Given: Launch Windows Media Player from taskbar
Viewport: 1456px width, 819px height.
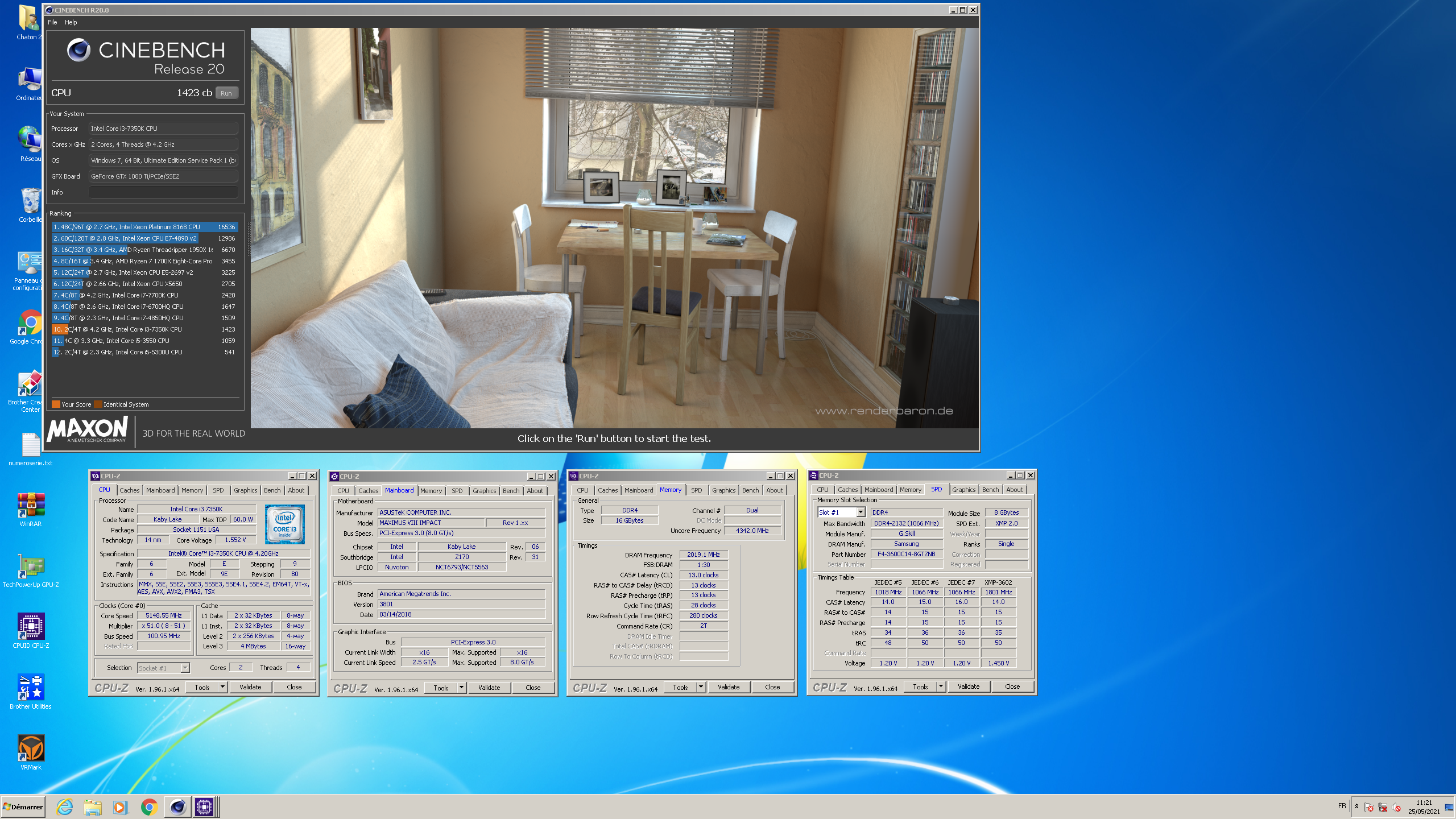Looking at the screenshot, I should coord(120,806).
